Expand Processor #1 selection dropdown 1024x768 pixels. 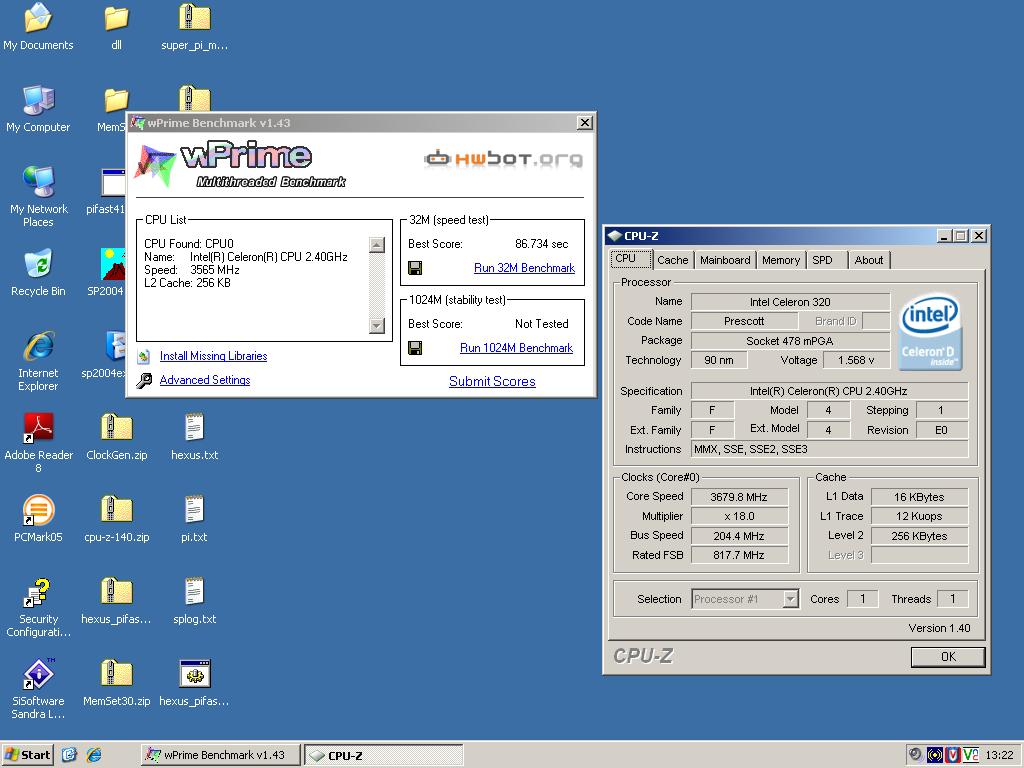(791, 599)
